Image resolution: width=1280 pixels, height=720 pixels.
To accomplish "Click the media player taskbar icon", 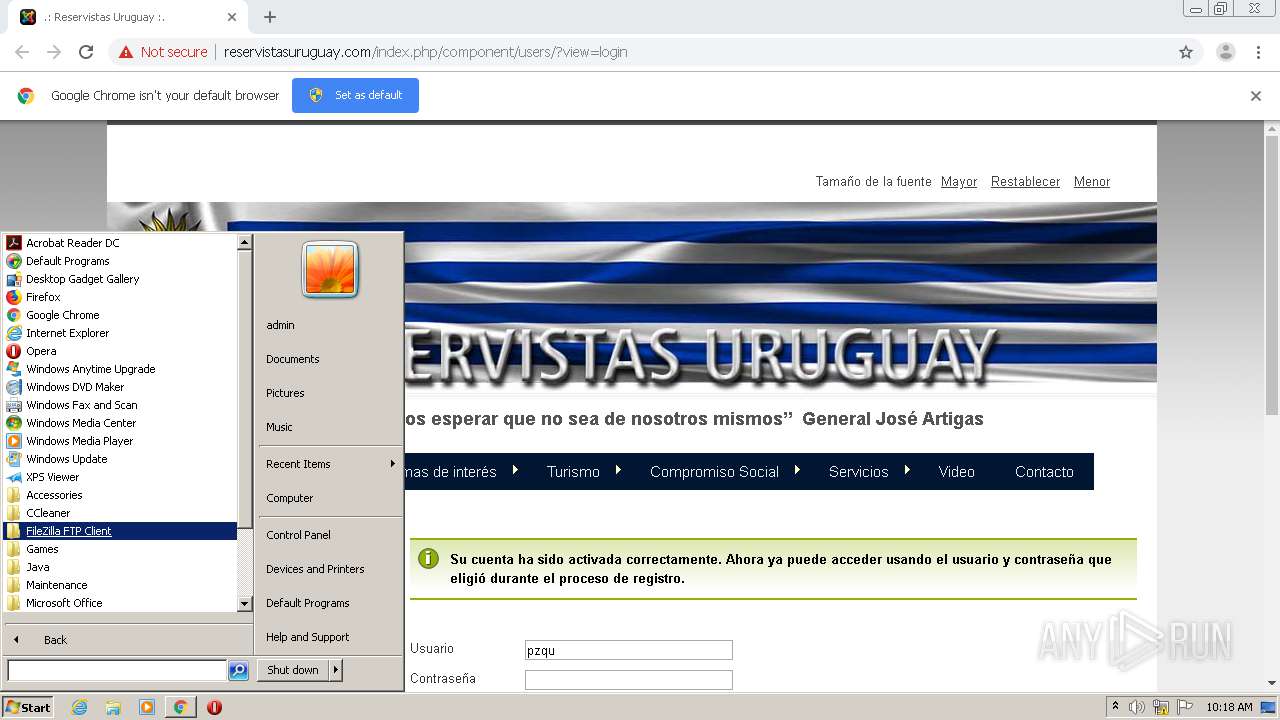I will (x=147, y=707).
